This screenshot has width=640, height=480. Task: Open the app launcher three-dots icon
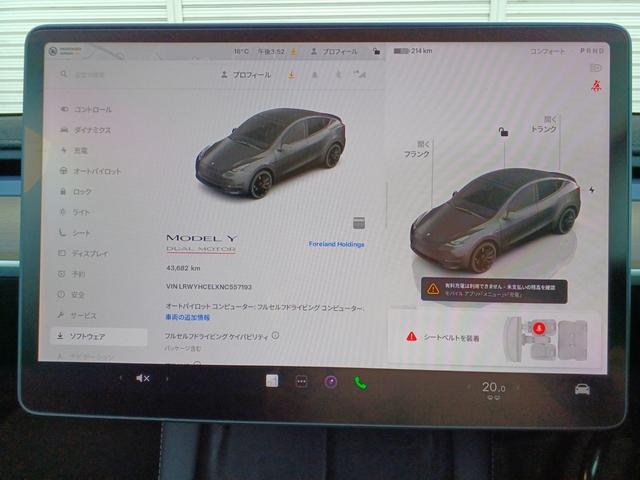[x=302, y=382]
